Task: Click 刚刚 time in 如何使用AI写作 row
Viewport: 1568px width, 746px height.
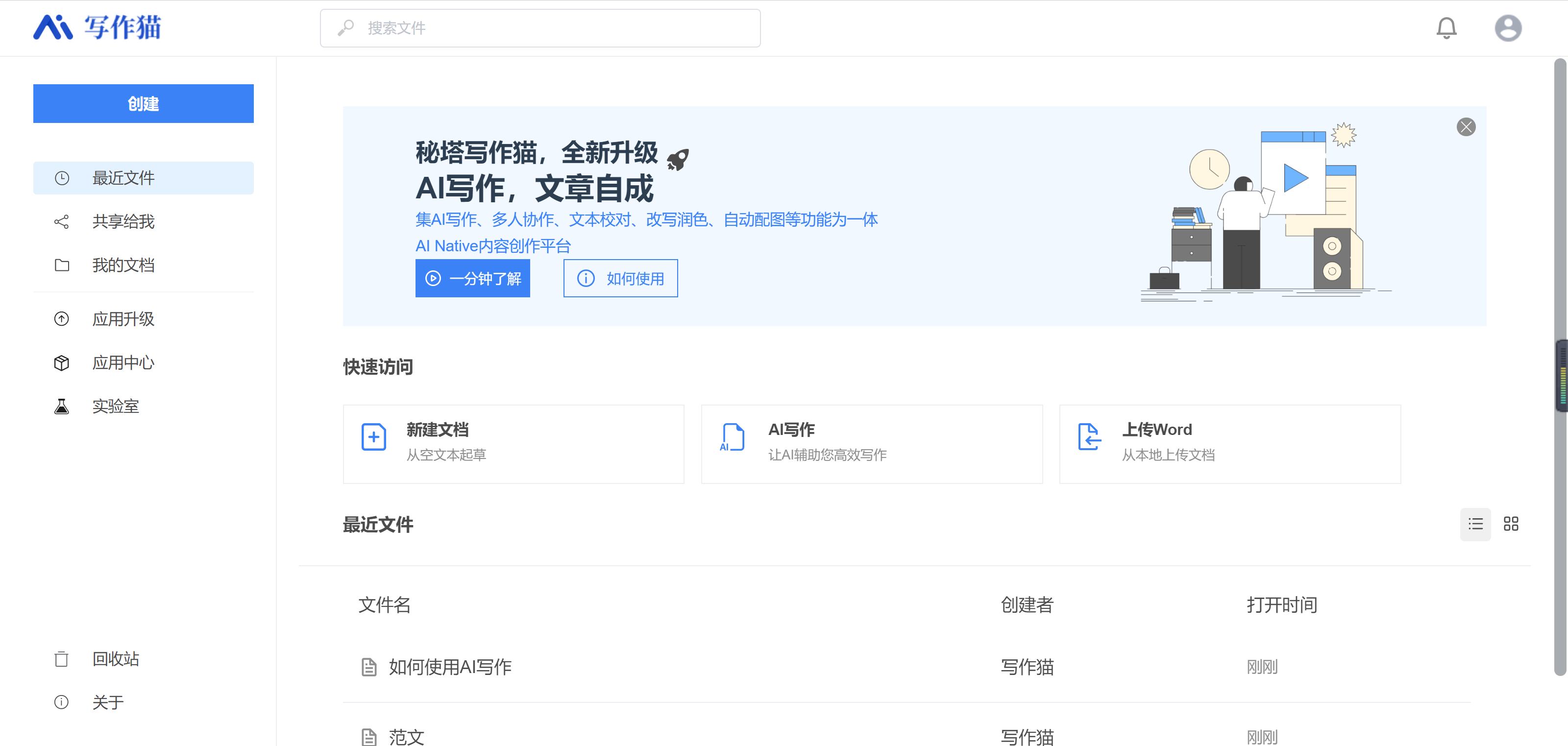Action: pos(1262,667)
